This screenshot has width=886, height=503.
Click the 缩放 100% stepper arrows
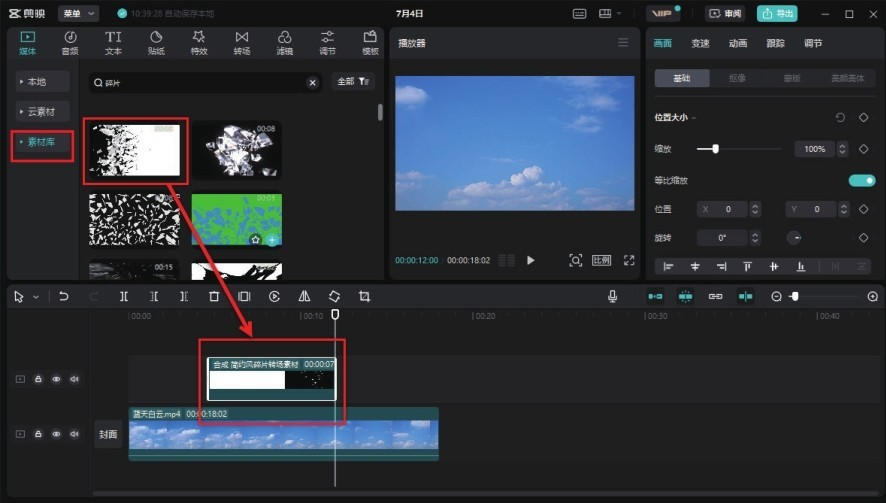(842, 149)
